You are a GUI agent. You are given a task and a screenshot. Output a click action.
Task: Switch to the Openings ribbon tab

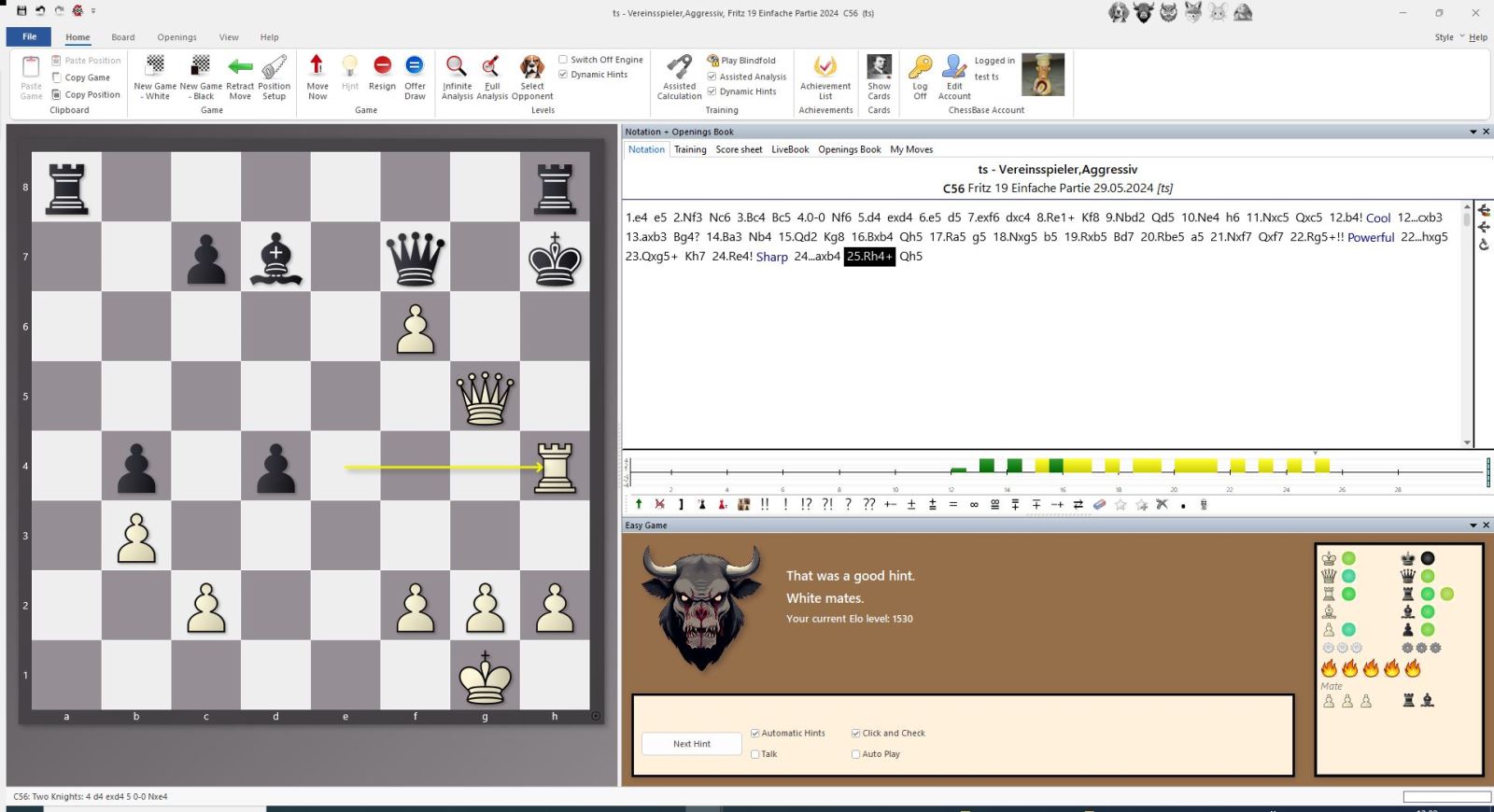pyautogui.click(x=176, y=37)
